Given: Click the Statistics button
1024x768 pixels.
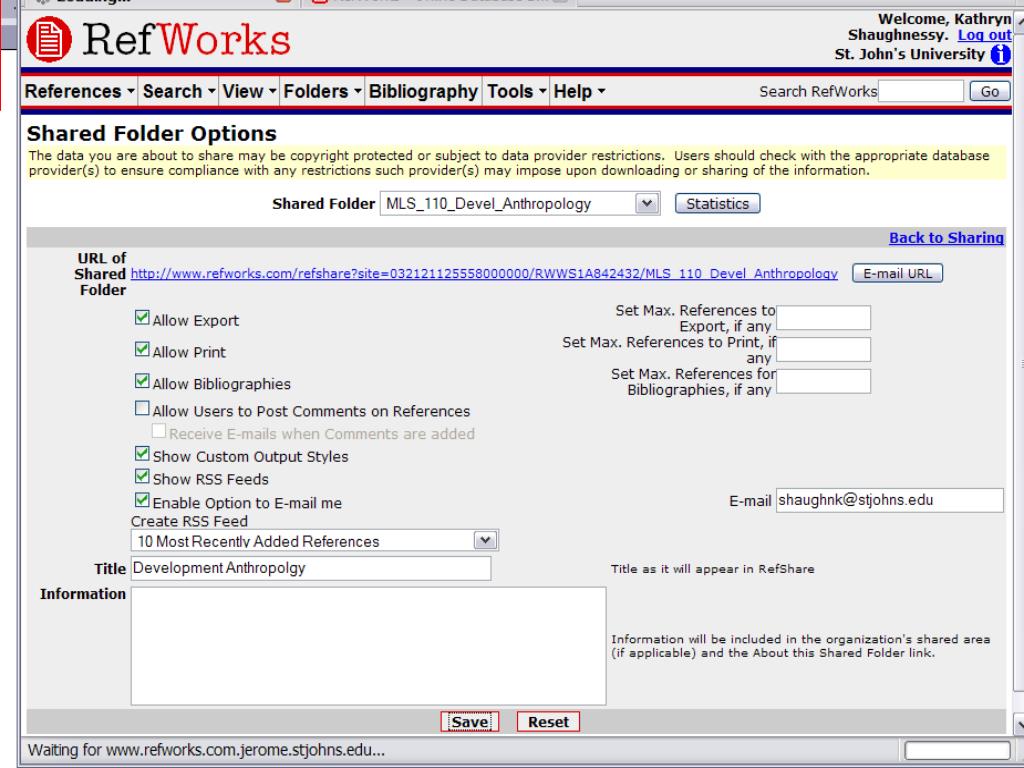Looking at the screenshot, I should pyautogui.click(x=717, y=204).
